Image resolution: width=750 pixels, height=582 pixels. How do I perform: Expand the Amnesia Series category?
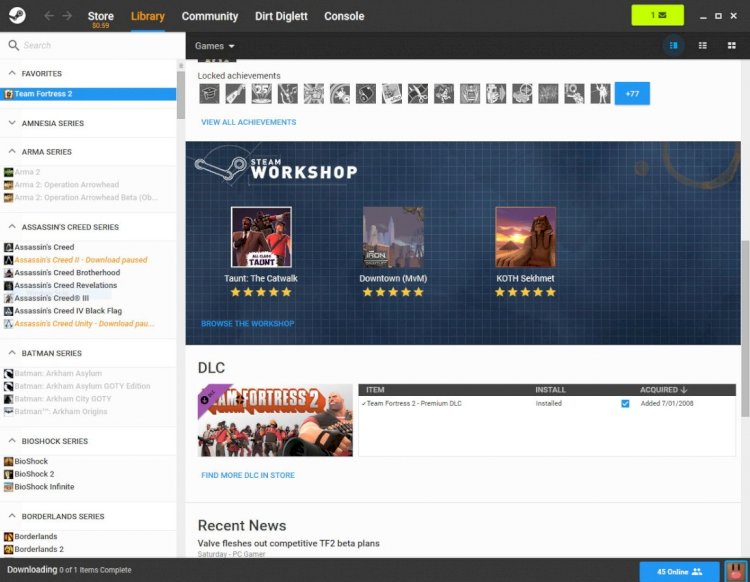point(12,123)
